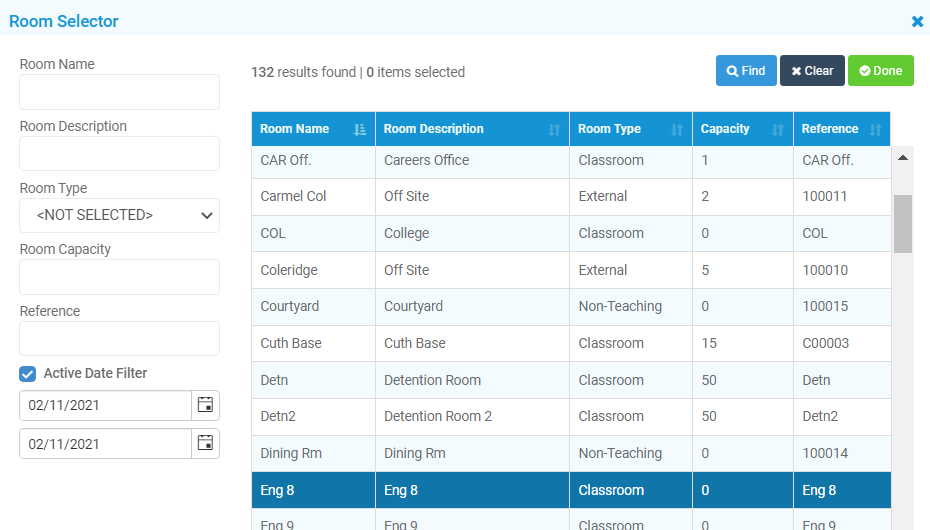Viewport: 930px width, 530px height.
Task: Select the Carmel Col room row
Action: (571, 197)
